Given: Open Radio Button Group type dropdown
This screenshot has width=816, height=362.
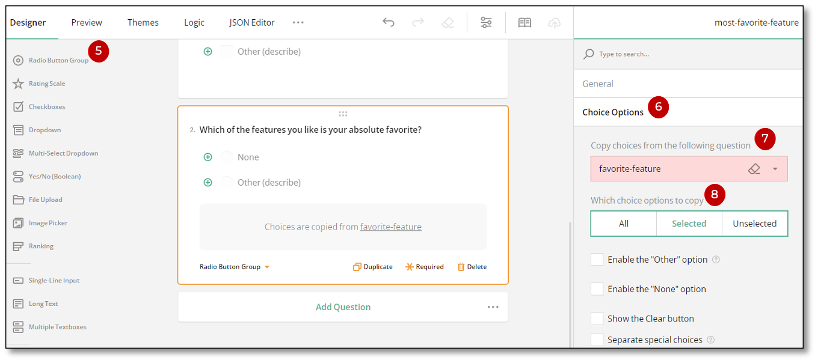Looking at the screenshot, I should 234,267.
